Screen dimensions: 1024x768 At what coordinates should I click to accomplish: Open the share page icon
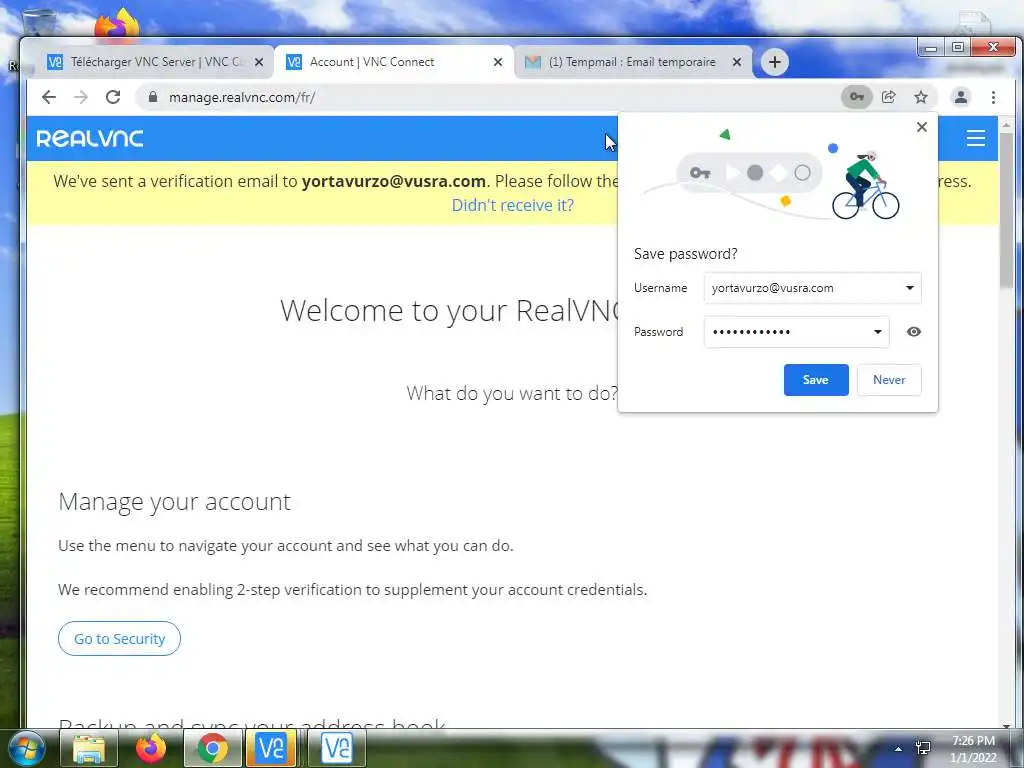pos(888,97)
